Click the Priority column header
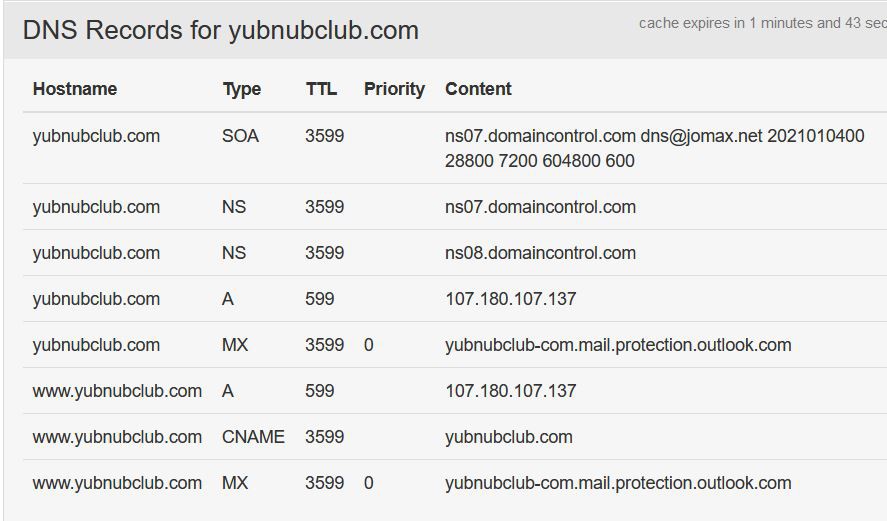The height and width of the screenshot is (521, 887). point(394,89)
